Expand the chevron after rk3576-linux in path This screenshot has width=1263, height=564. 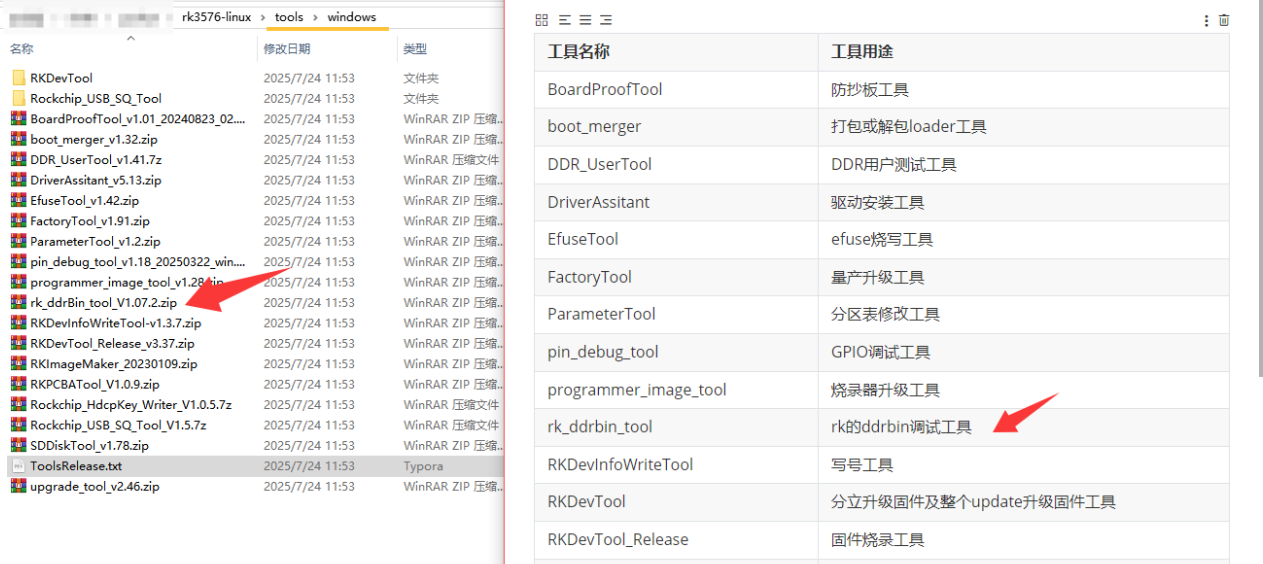point(263,17)
